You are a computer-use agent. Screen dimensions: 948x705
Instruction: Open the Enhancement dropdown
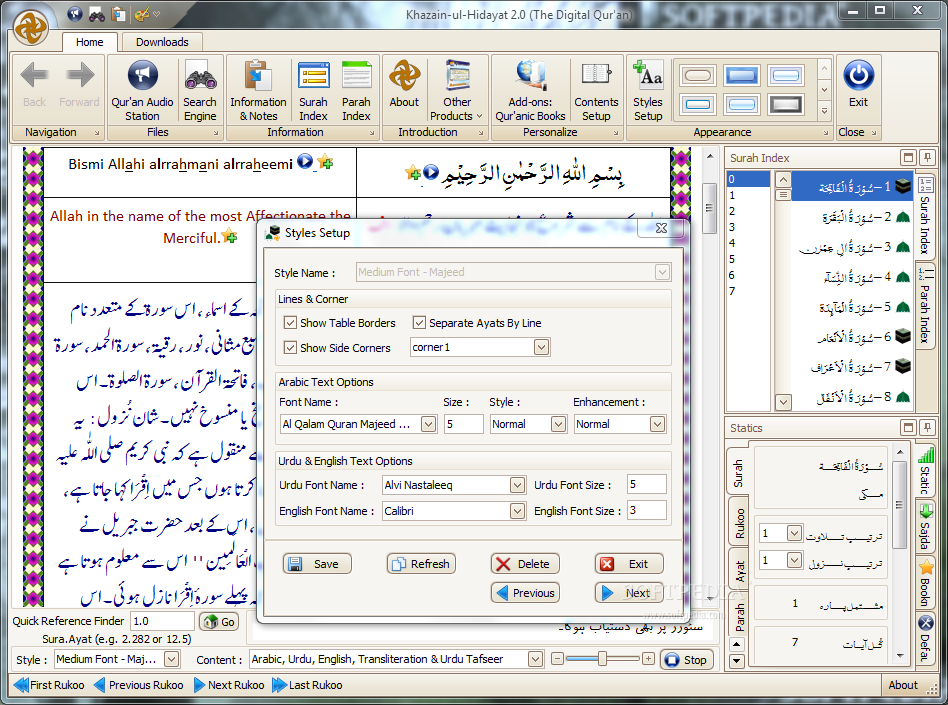(657, 424)
